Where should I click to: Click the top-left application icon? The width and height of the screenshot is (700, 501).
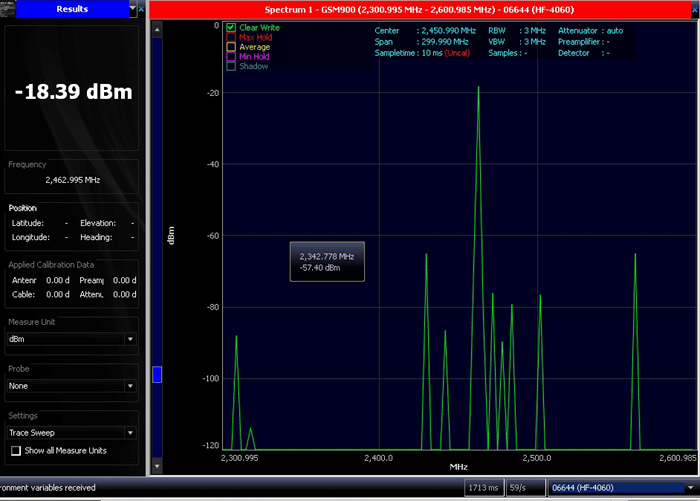pyautogui.click(x=8, y=8)
